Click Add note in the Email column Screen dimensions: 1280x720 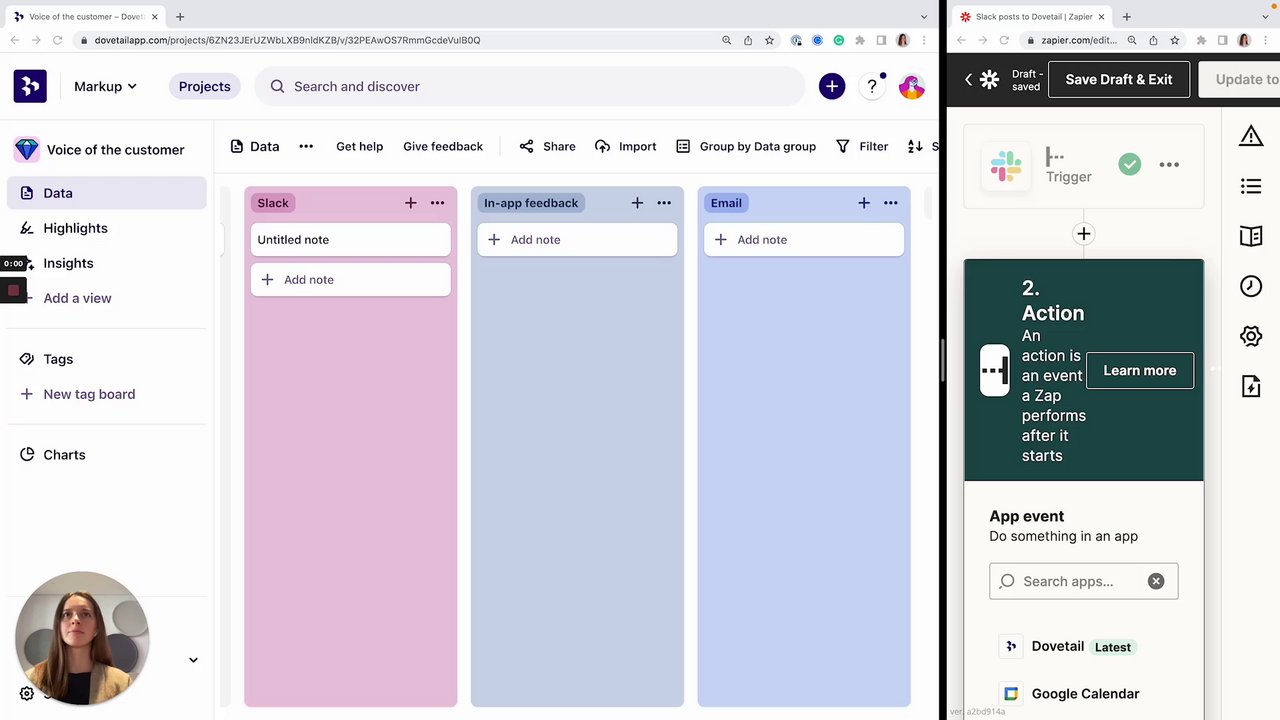[804, 240]
